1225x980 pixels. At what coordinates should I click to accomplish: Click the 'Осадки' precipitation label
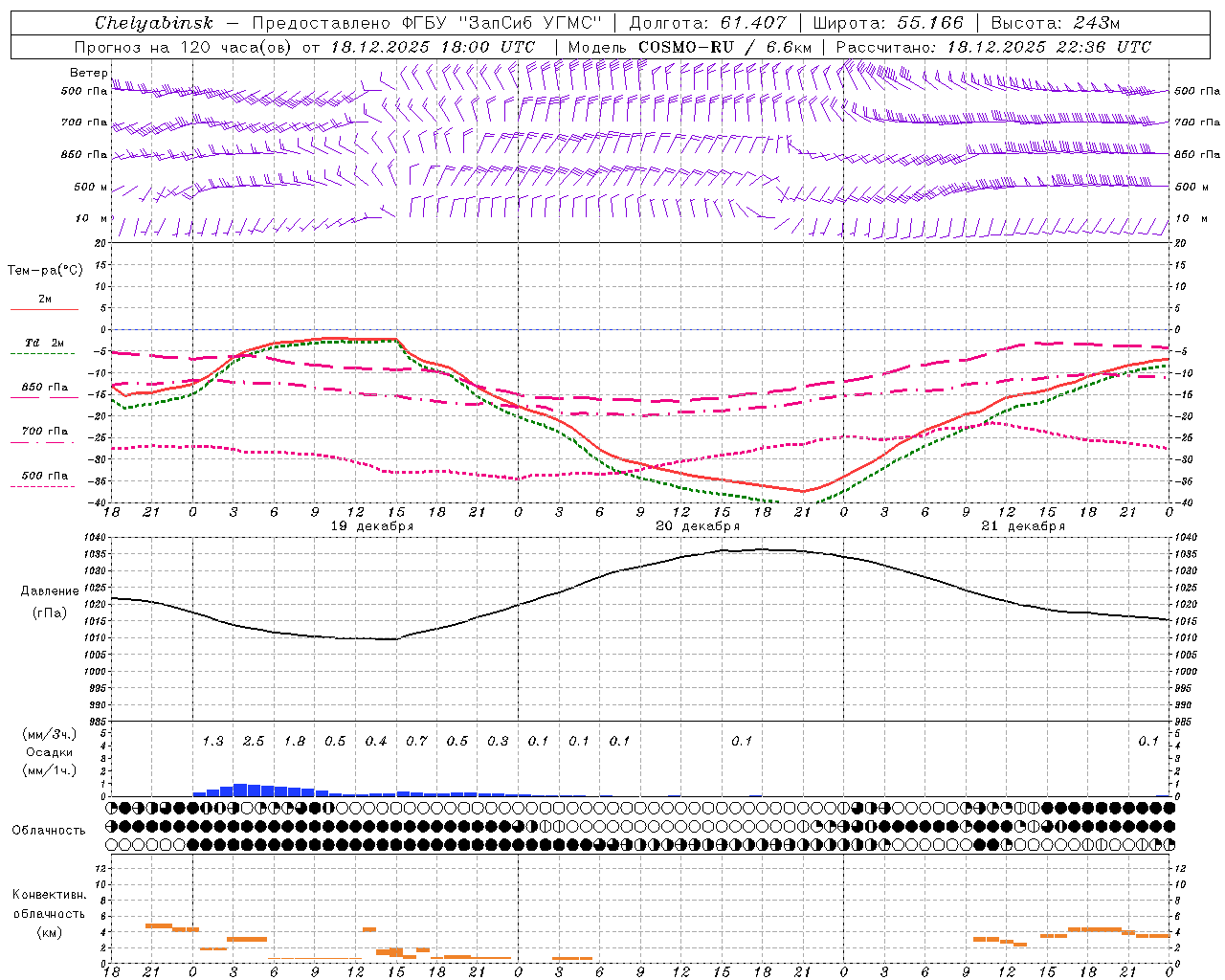click(x=50, y=752)
